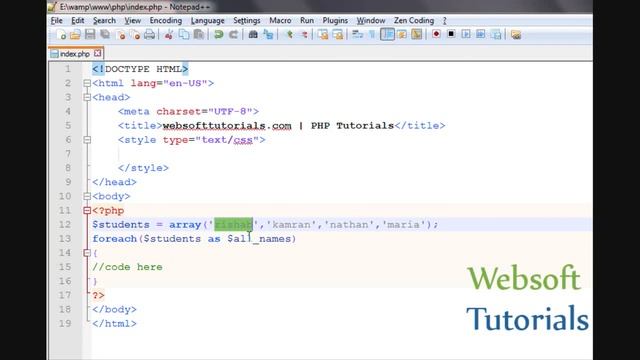Save the document with the floppy icon
This screenshot has width=640, height=360.
(x=90, y=35)
